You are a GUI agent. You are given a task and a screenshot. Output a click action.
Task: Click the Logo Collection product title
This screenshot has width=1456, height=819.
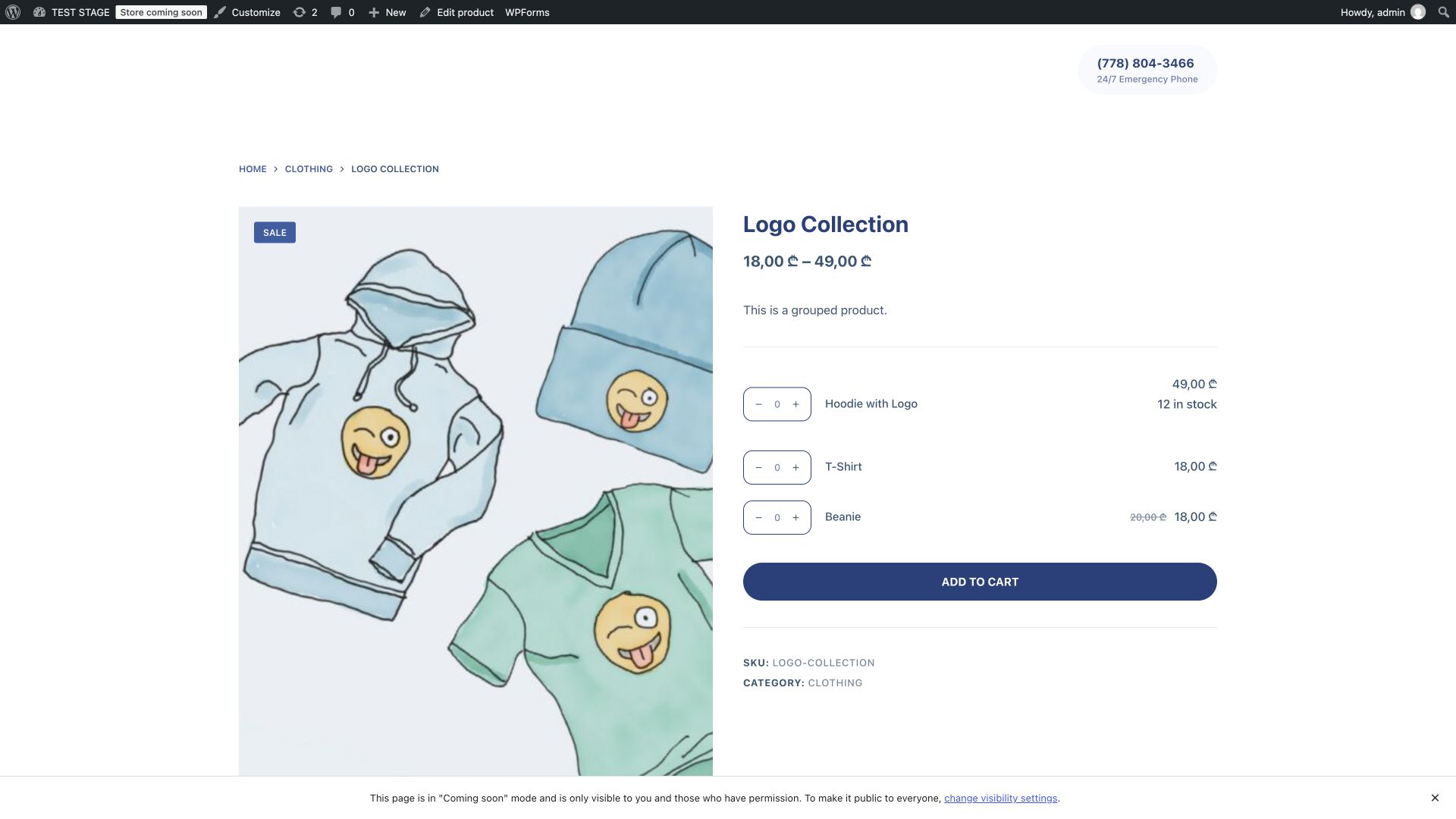825,224
